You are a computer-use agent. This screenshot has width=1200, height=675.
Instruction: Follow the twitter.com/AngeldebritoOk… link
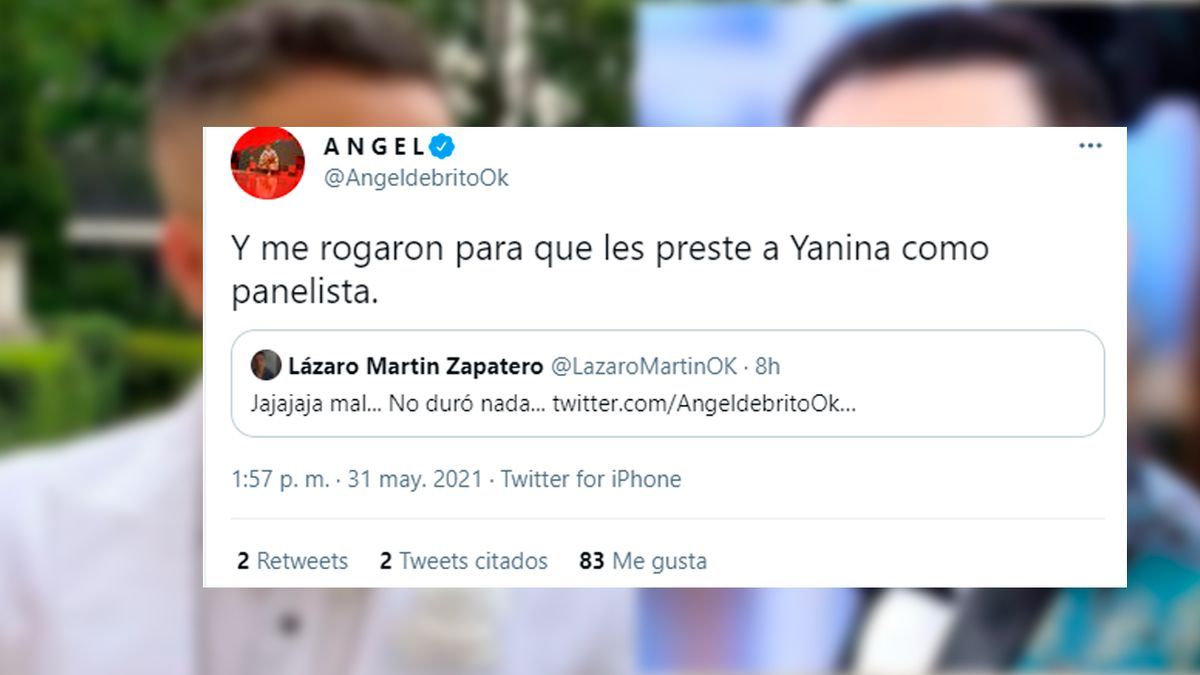pos(704,405)
